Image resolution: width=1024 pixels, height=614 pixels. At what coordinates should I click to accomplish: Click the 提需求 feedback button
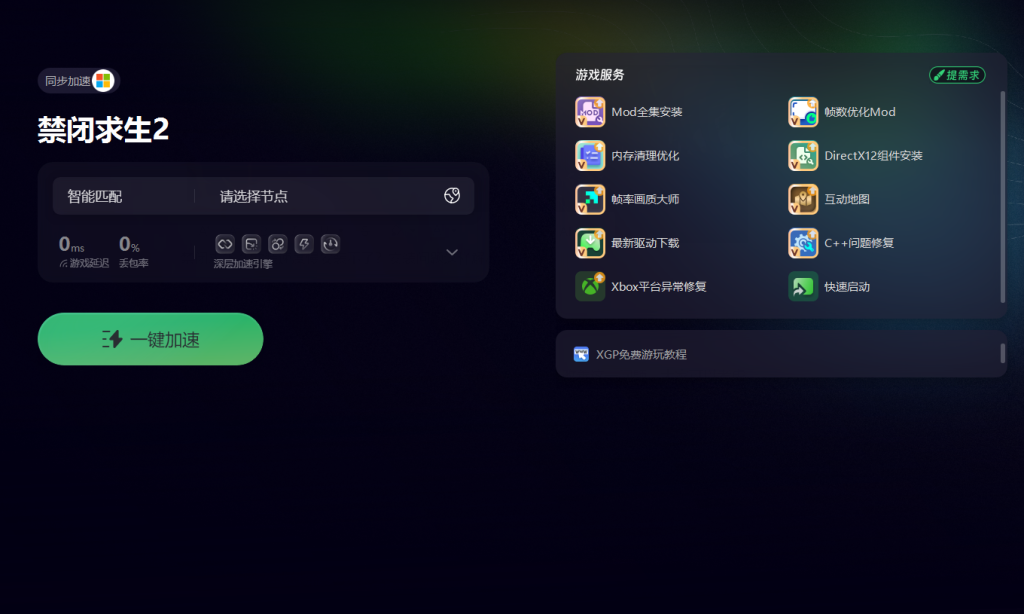coord(957,75)
